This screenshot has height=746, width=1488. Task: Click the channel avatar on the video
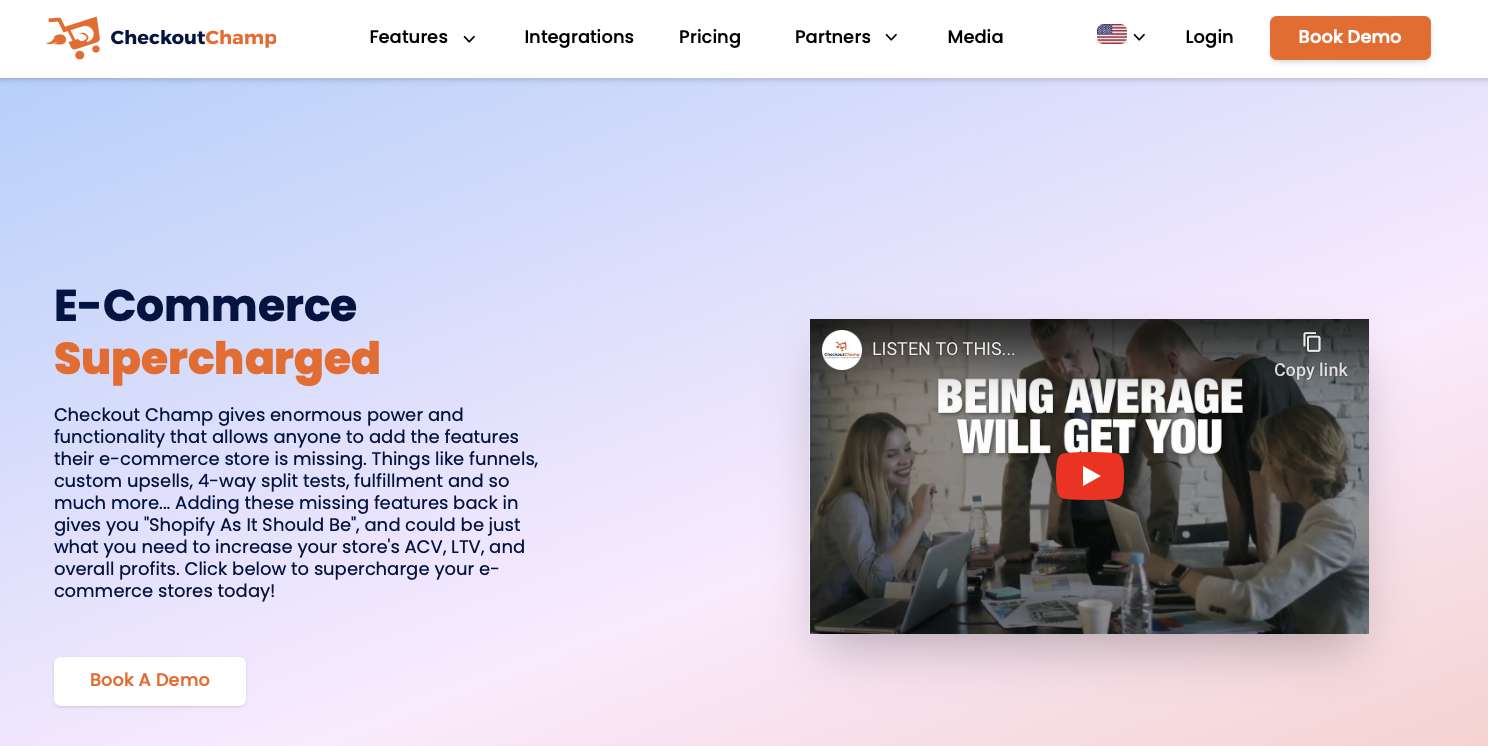(x=842, y=350)
